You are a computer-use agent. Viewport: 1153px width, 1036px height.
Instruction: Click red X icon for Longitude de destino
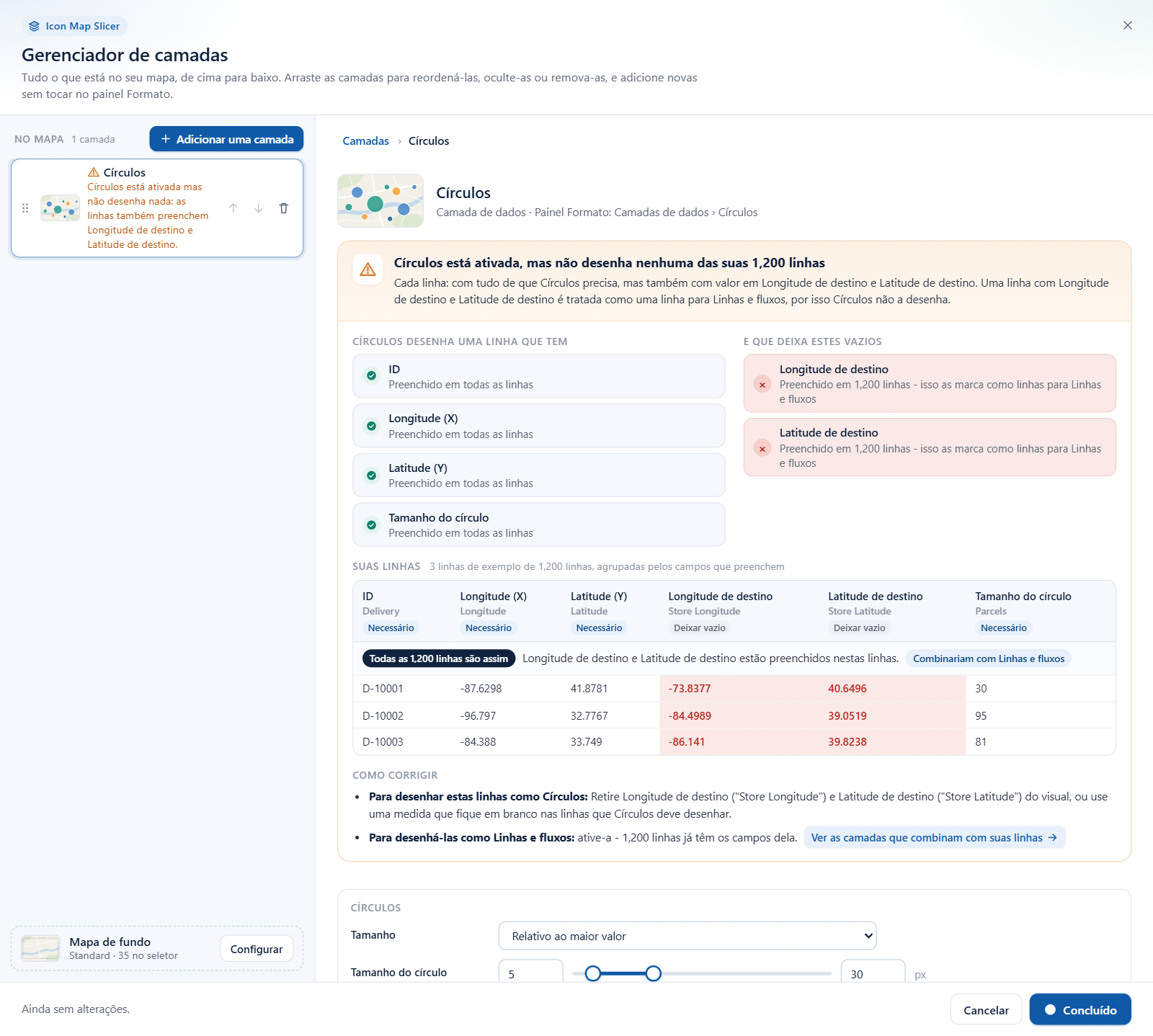click(762, 385)
